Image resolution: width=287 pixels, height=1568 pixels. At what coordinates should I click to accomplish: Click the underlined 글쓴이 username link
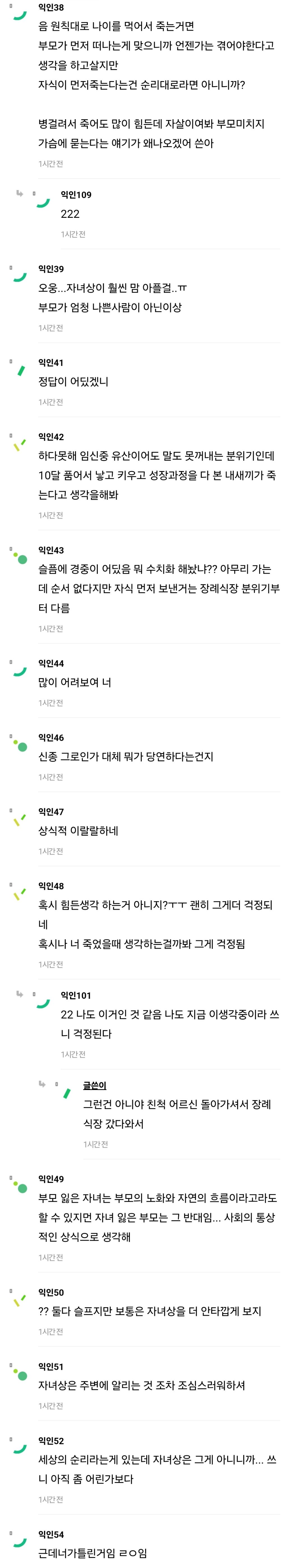94,1085
